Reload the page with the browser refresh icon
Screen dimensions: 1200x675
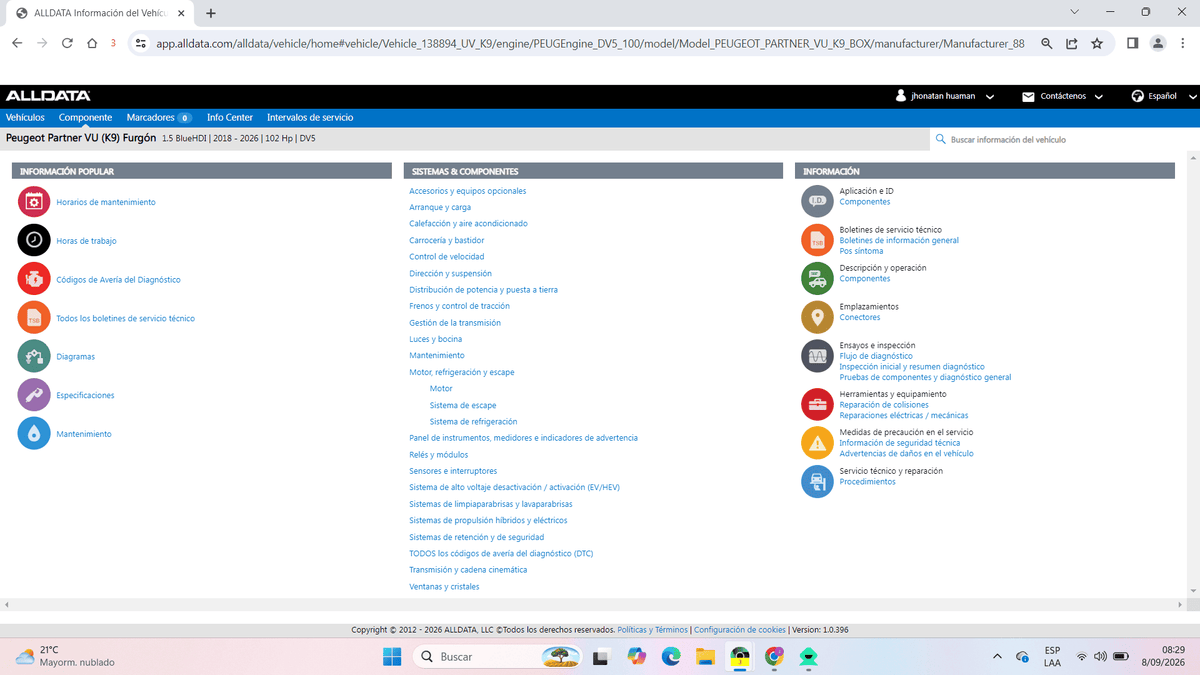tap(67, 43)
